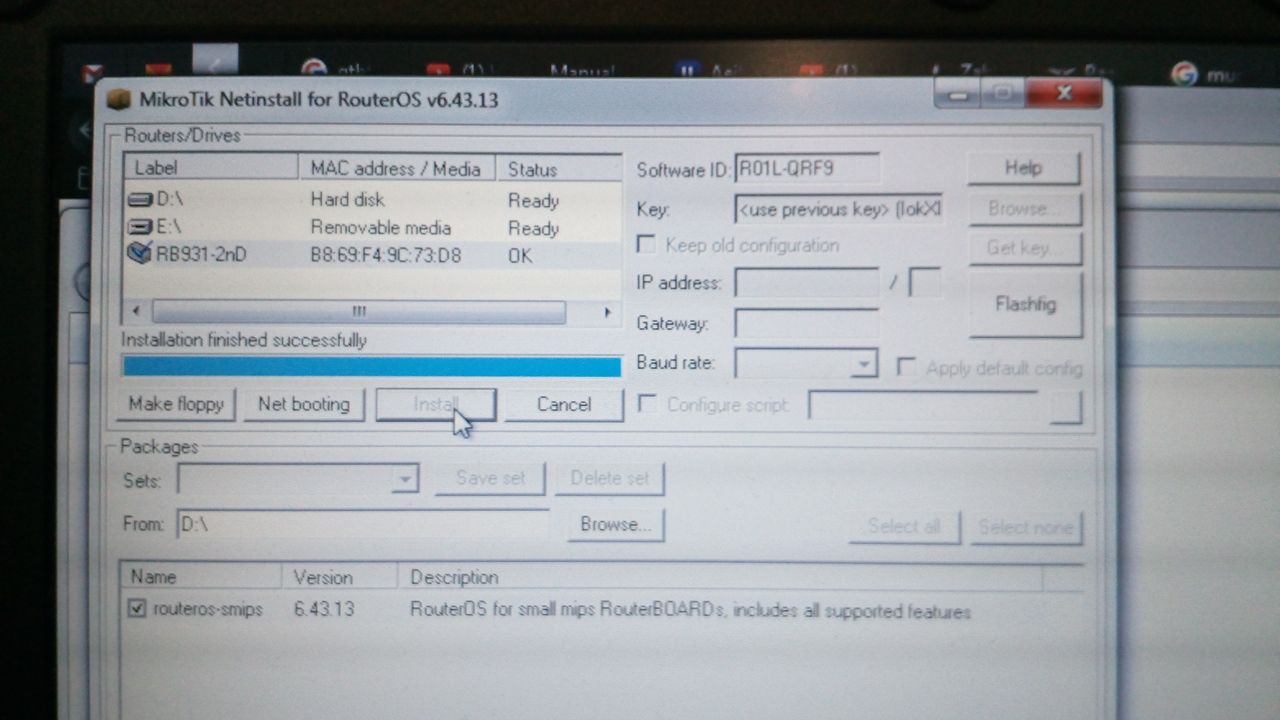Click the installation progress bar
The height and width of the screenshot is (720, 1280).
tap(372, 366)
